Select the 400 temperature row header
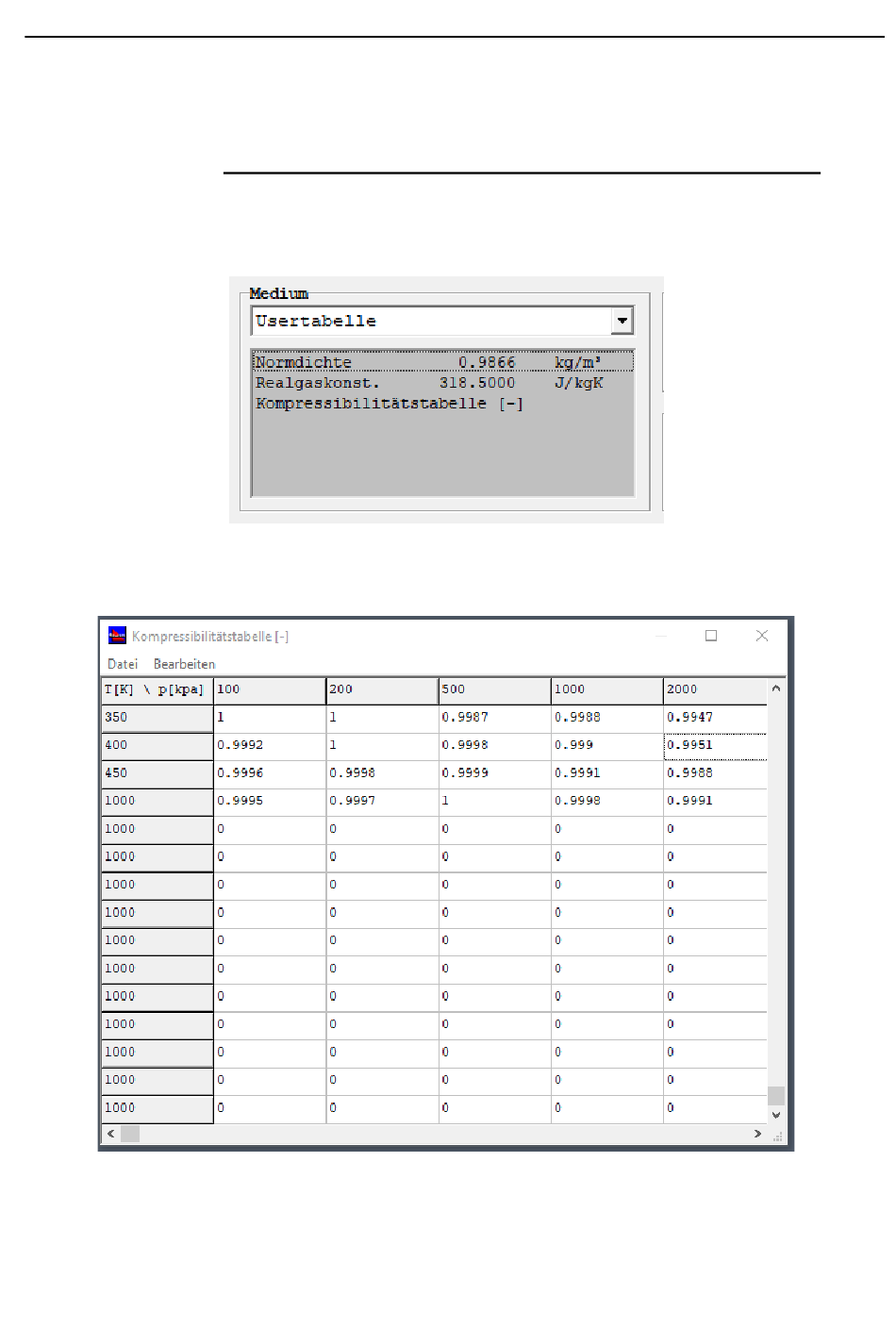Viewport: 896px width, 1344px height. [157, 746]
